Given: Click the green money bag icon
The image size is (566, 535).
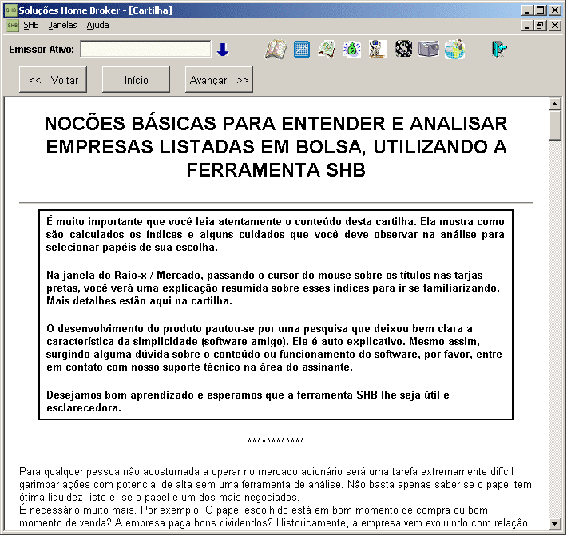Looking at the screenshot, I should pyautogui.click(x=352, y=49).
